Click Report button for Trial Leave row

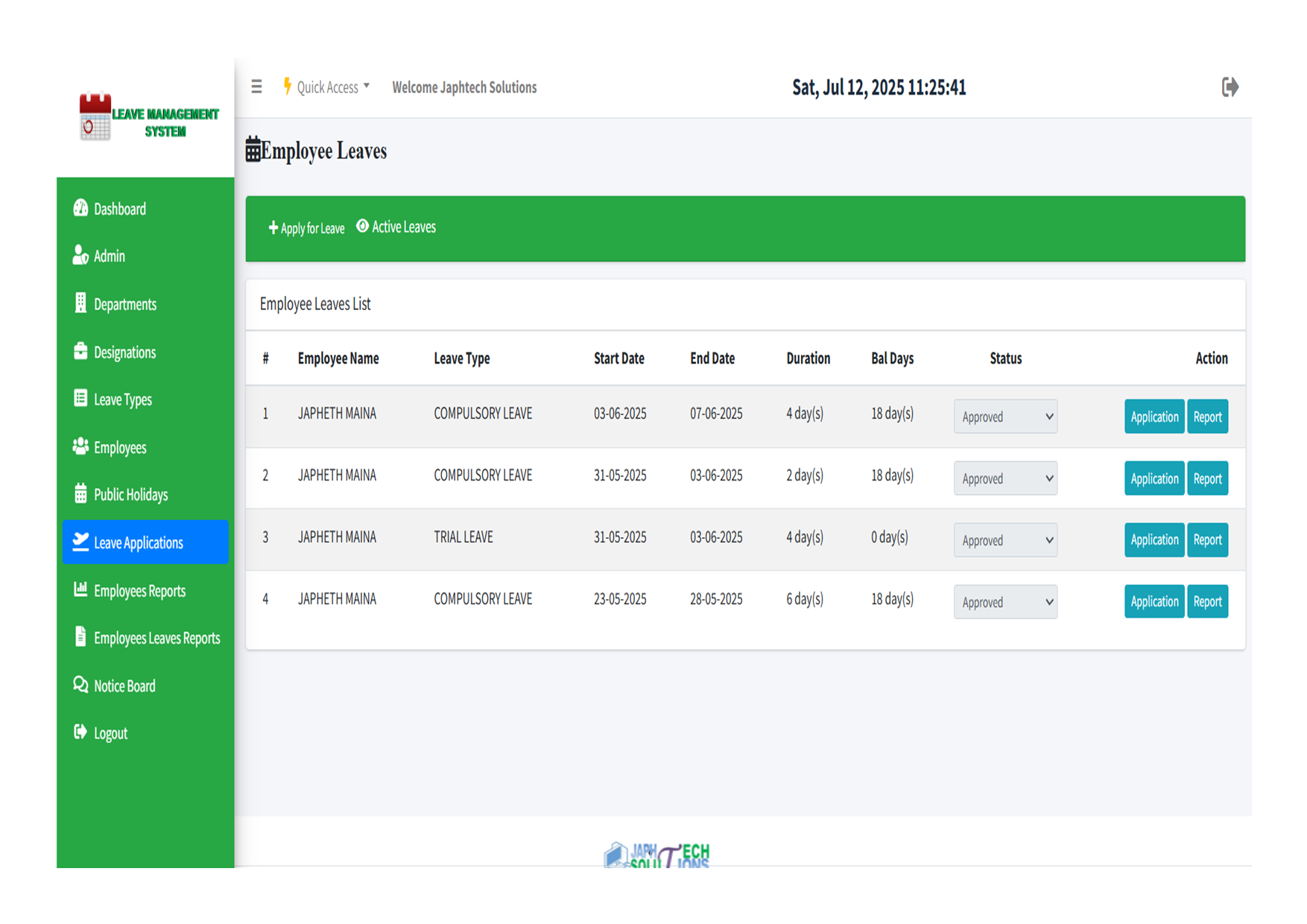tap(1207, 539)
